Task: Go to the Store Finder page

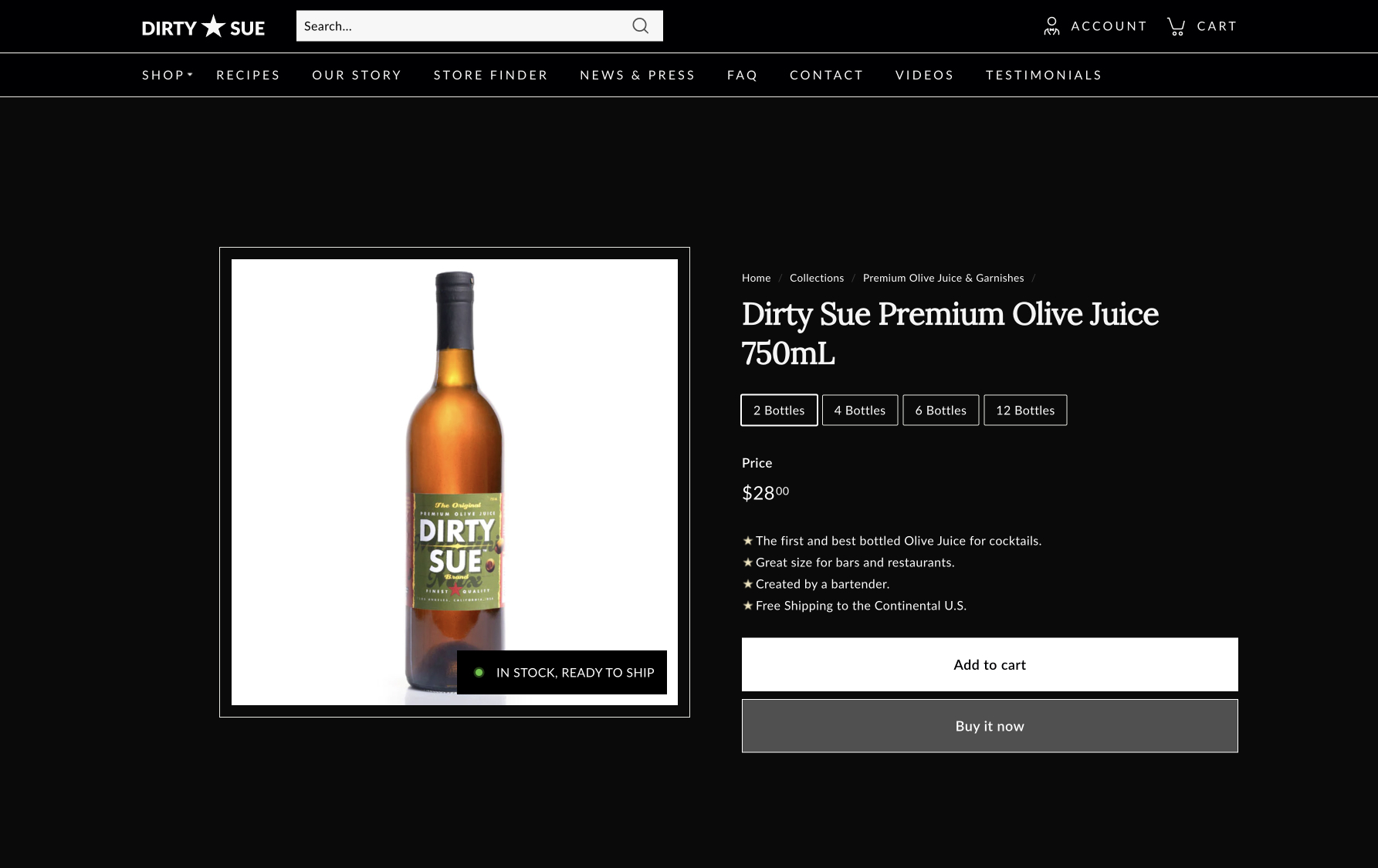Action: click(x=490, y=75)
